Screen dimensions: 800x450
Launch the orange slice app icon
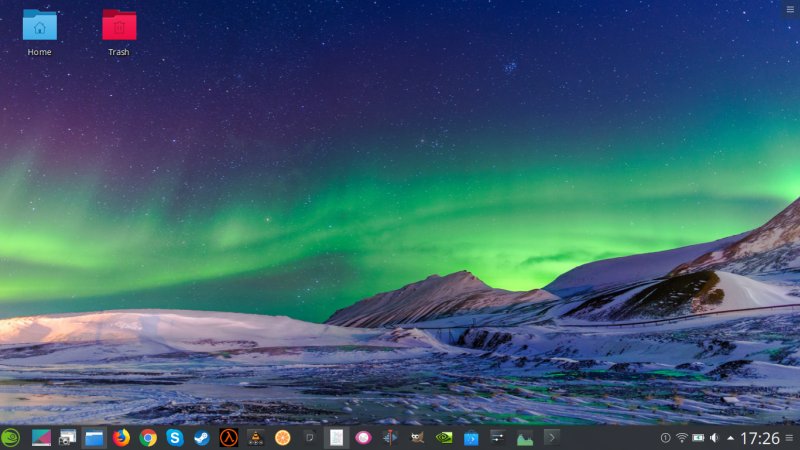[x=282, y=438]
